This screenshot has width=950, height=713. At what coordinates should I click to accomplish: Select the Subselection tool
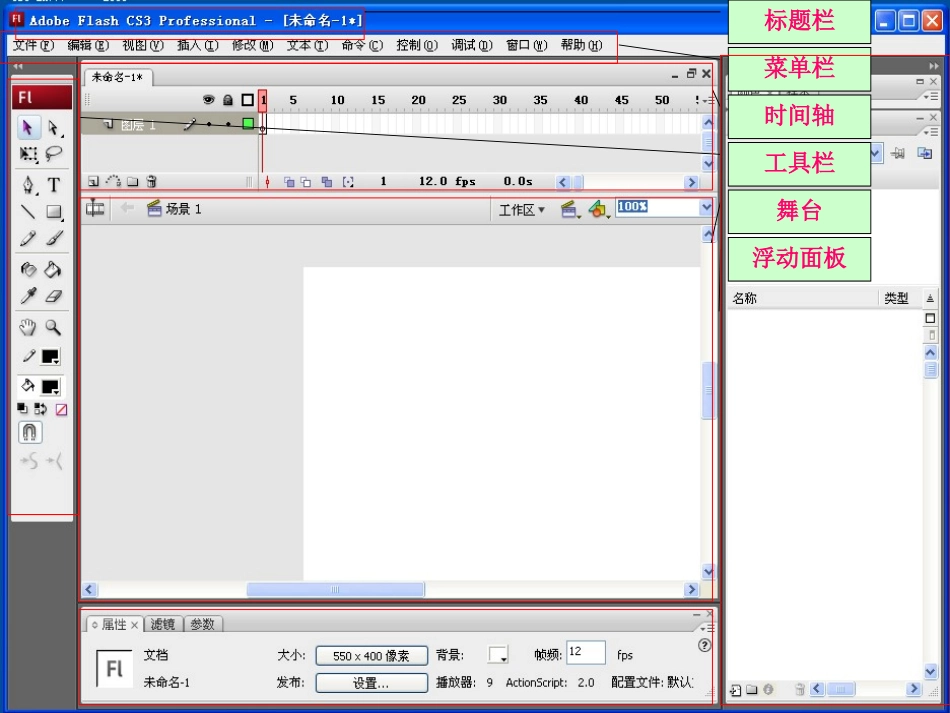[54, 127]
